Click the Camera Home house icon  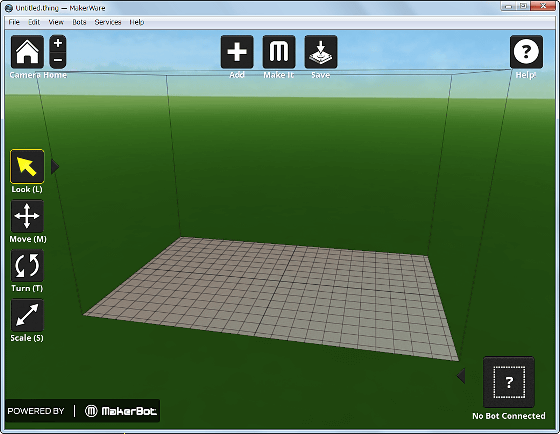28,52
